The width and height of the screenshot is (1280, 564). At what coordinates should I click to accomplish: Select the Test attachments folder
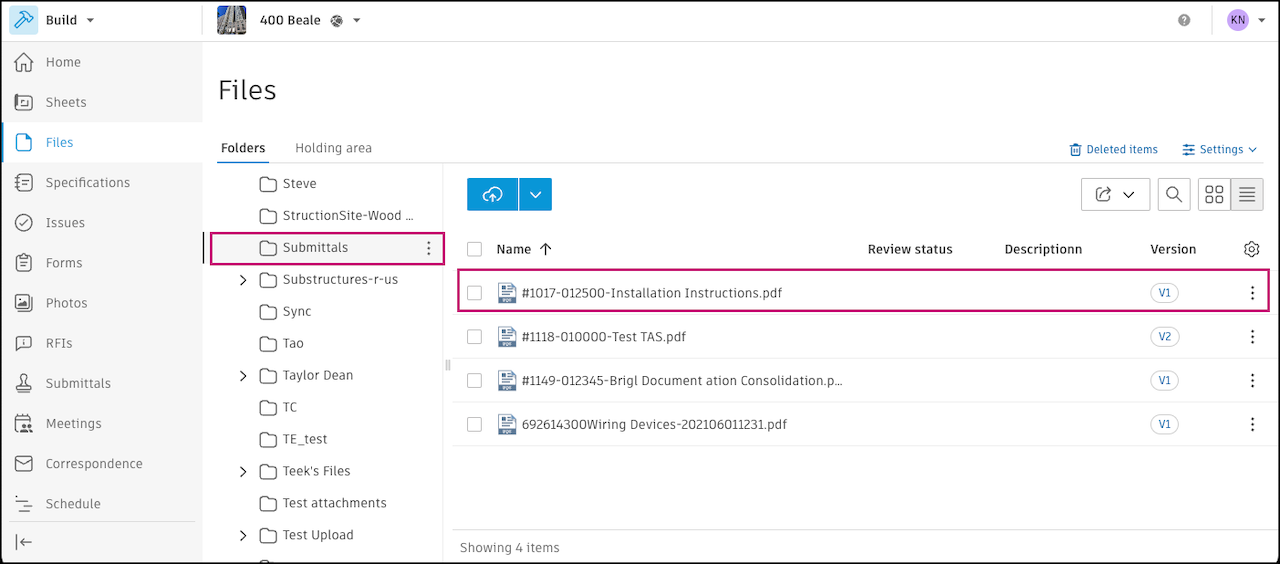[334, 503]
